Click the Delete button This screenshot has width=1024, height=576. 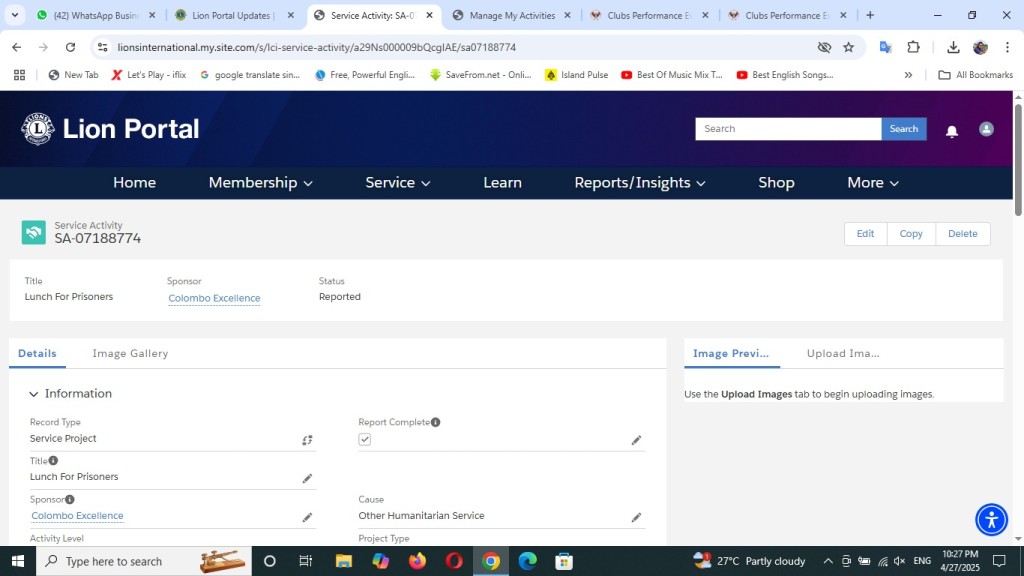tap(963, 234)
